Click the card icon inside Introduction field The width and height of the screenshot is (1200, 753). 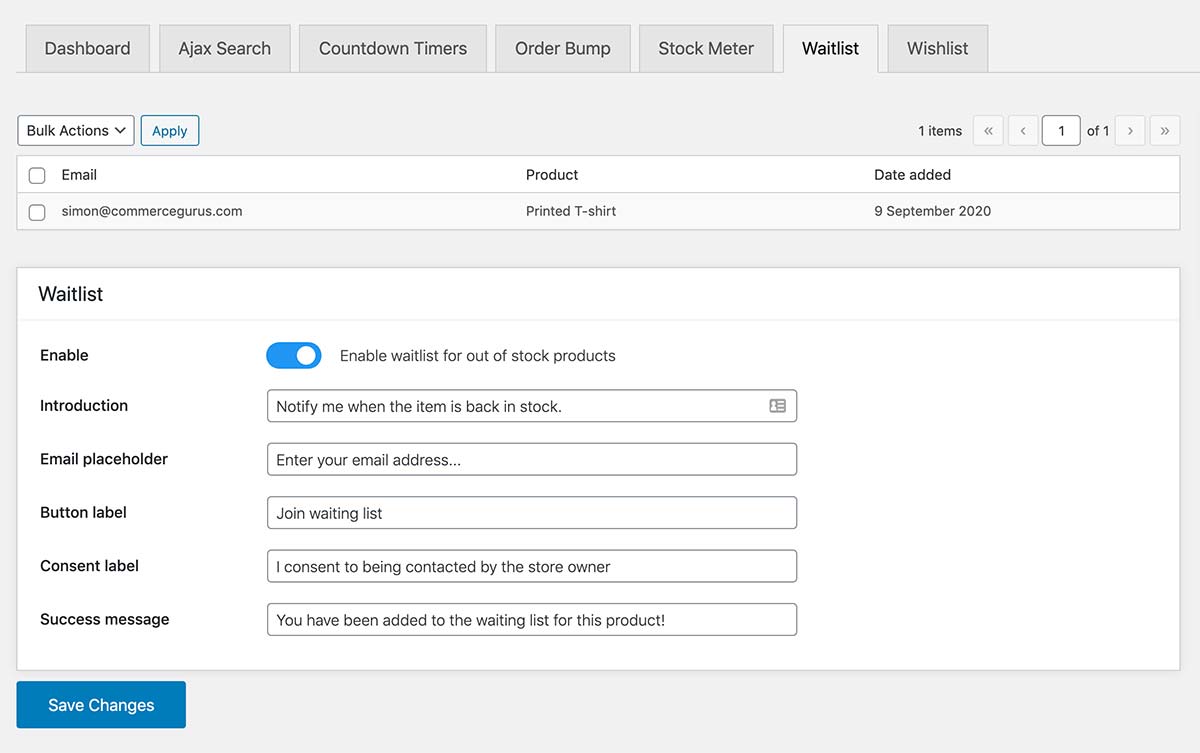(x=777, y=406)
